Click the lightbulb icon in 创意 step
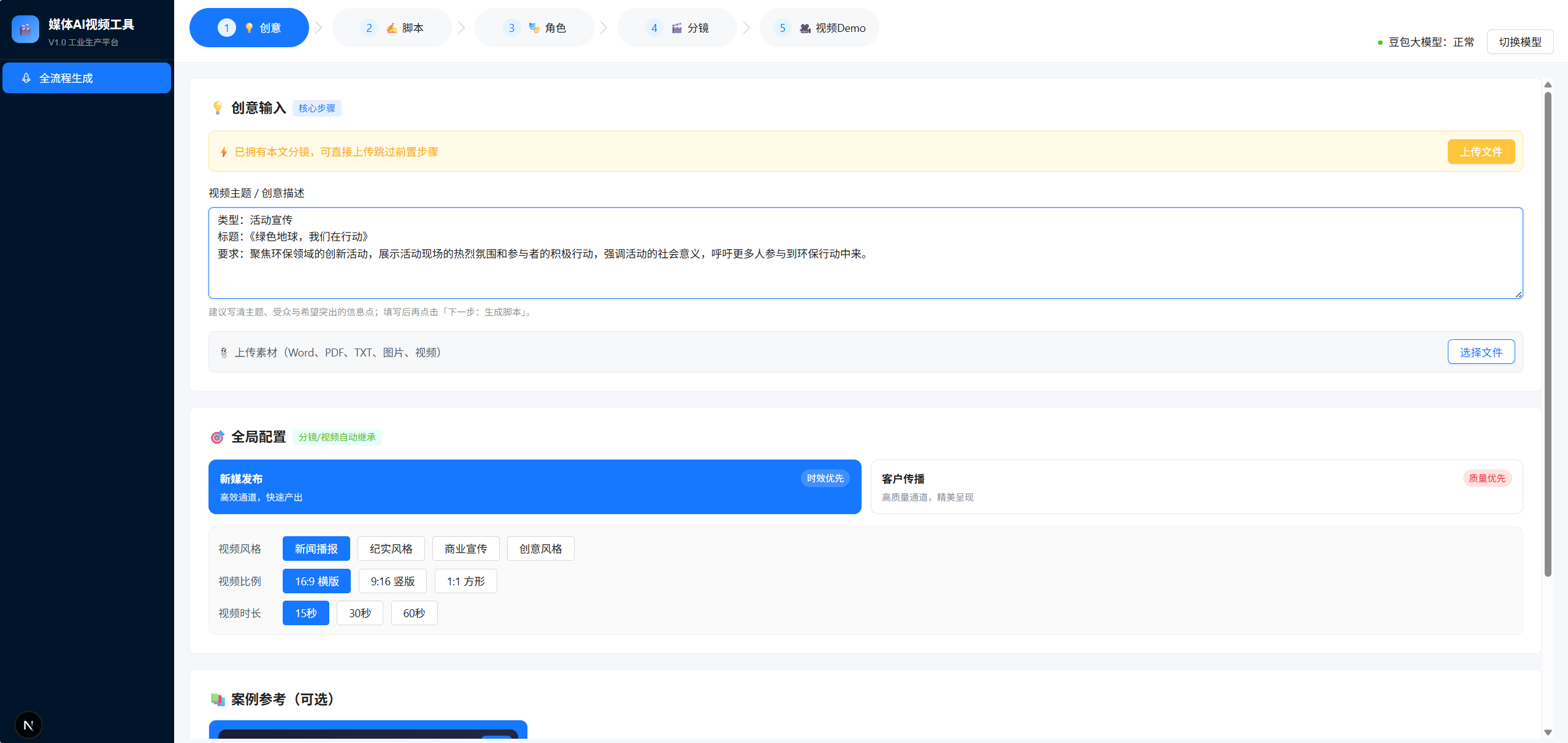The width and height of the screenshot is (1568, 743). point(249,28)
